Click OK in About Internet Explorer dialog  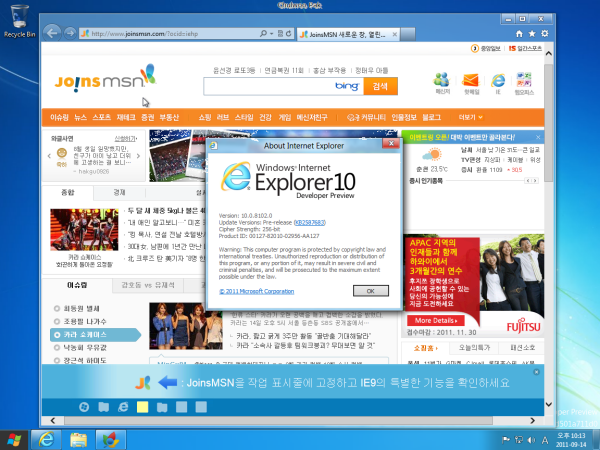tap(370, 291)
